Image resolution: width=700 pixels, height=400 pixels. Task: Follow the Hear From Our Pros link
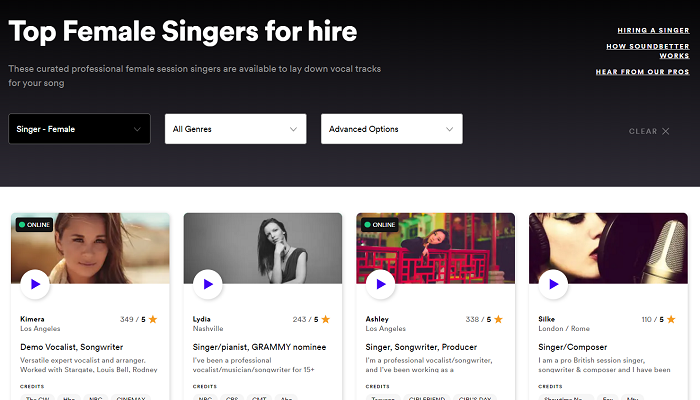pyautogui.click(x=642, y=72)
